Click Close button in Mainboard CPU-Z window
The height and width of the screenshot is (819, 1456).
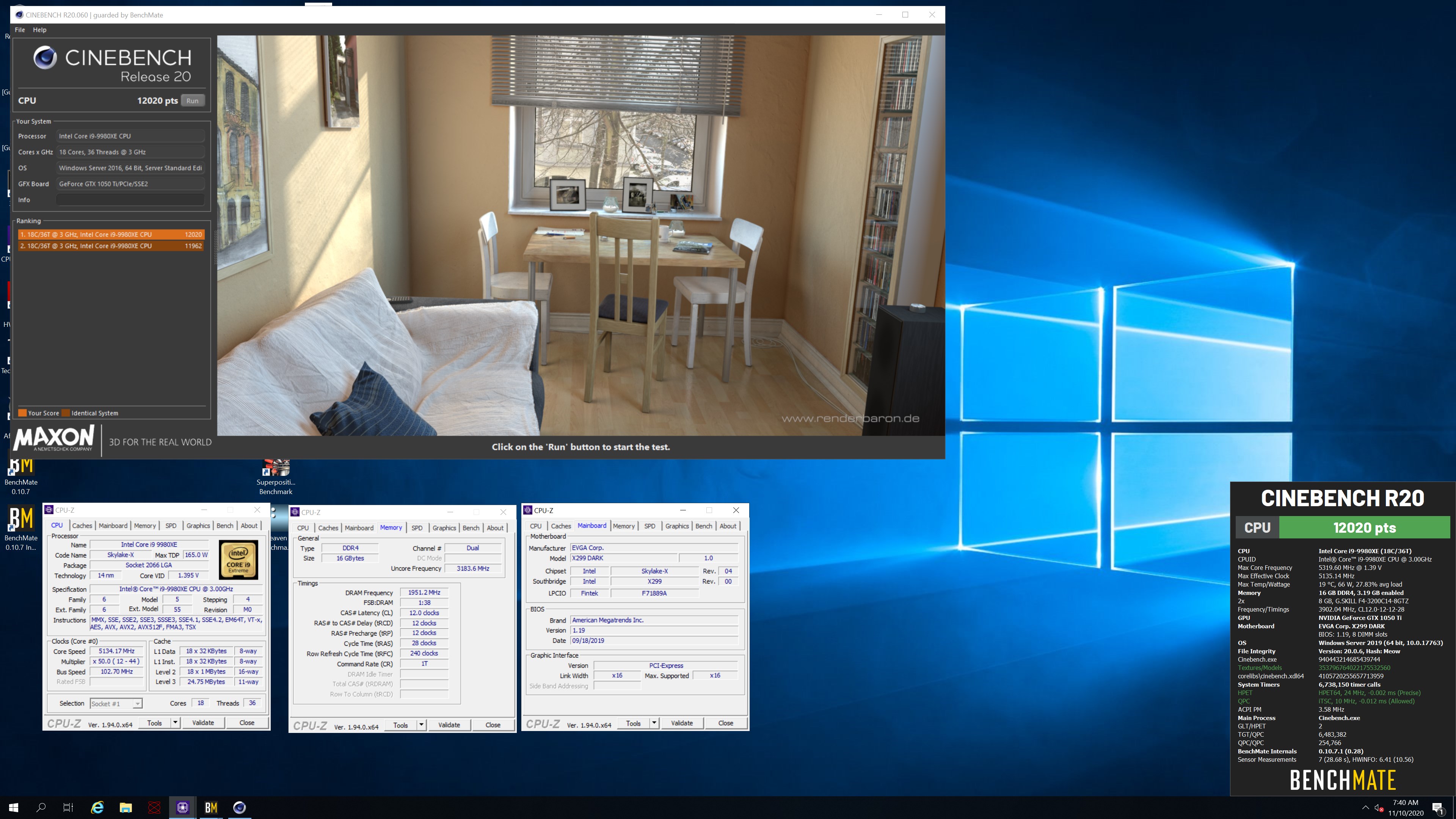click(726, 723)
